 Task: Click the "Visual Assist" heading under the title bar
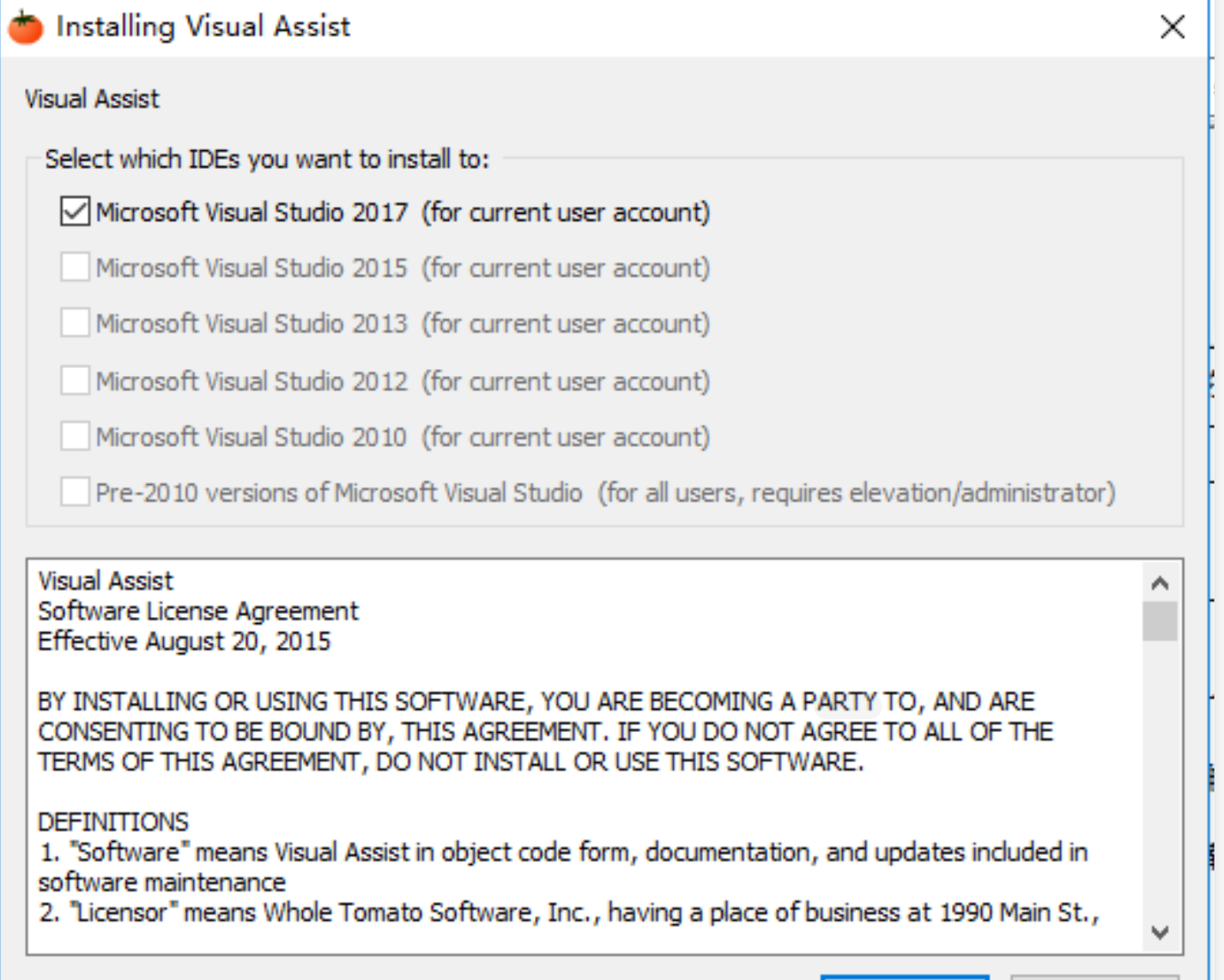(x=92, y=100)
